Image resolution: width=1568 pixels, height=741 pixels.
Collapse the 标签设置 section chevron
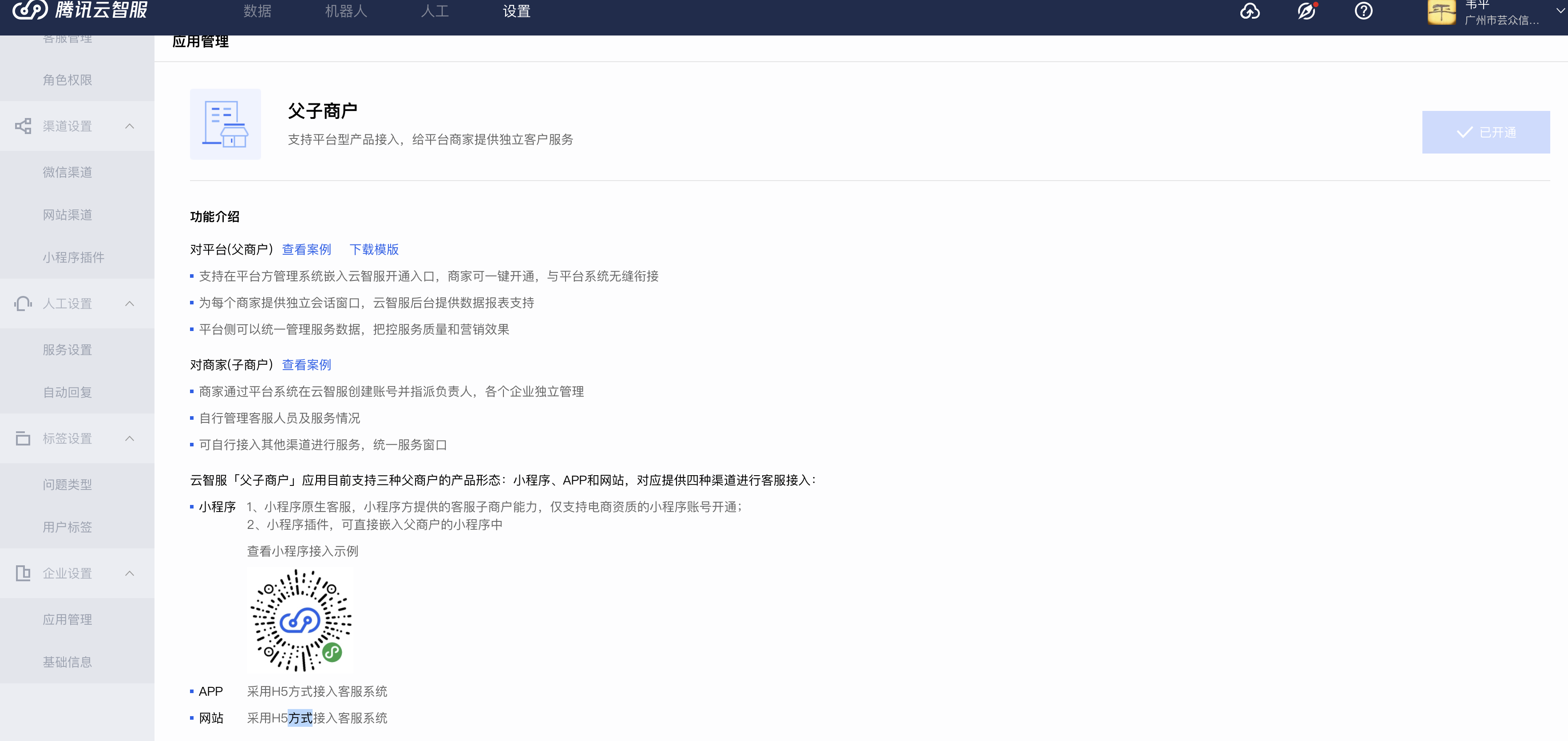point(130,439)
